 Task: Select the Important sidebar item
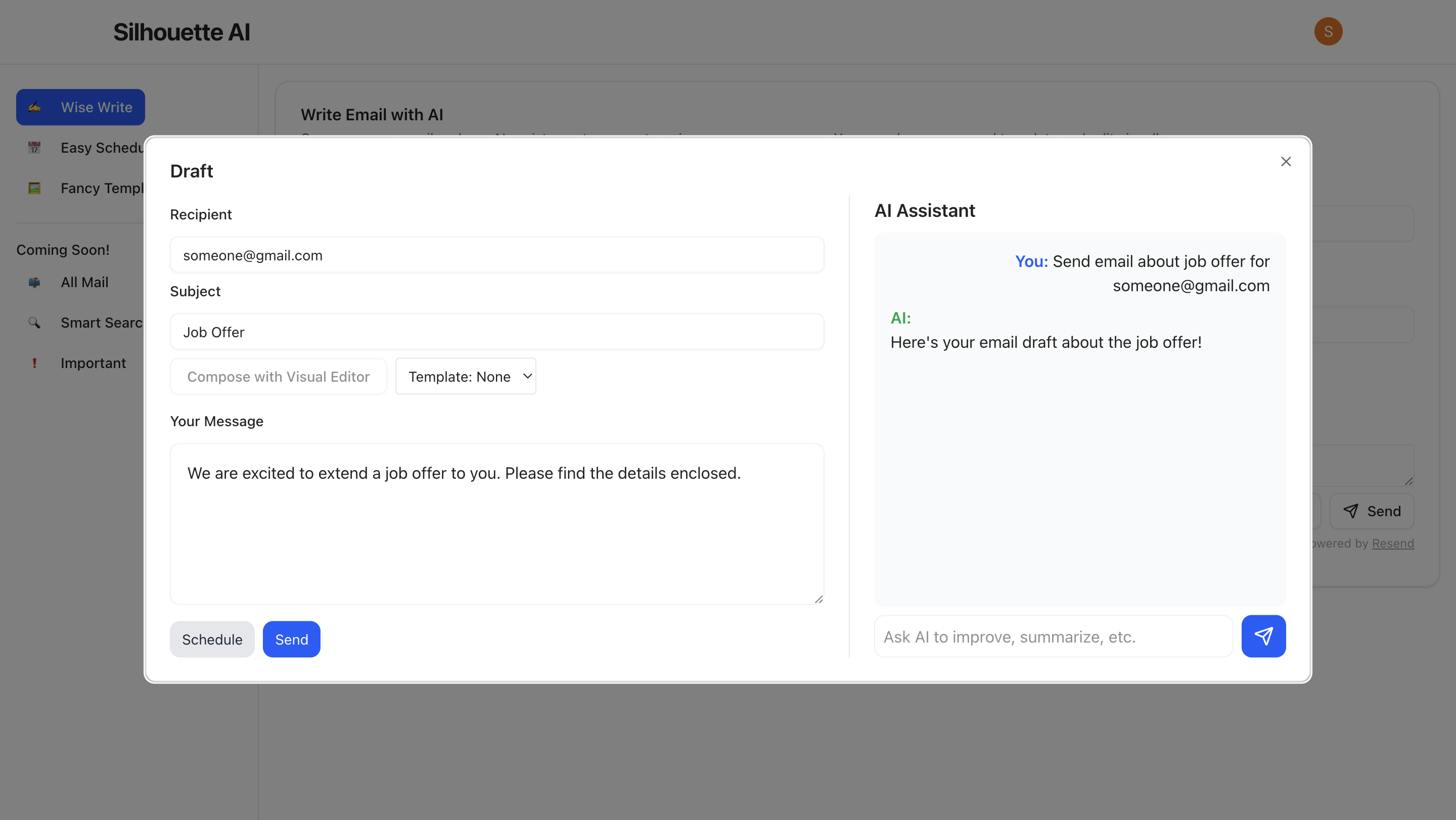[93, 363]
